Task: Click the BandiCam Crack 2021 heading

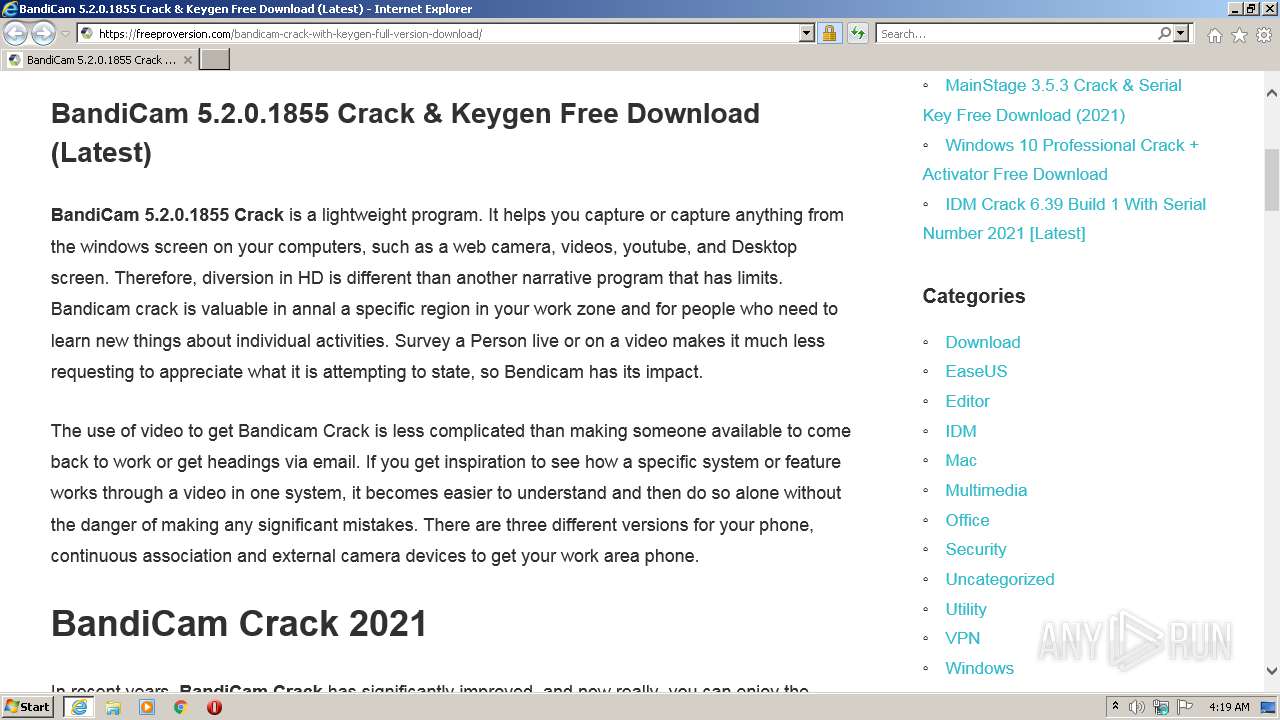Action: coord(239,623)
